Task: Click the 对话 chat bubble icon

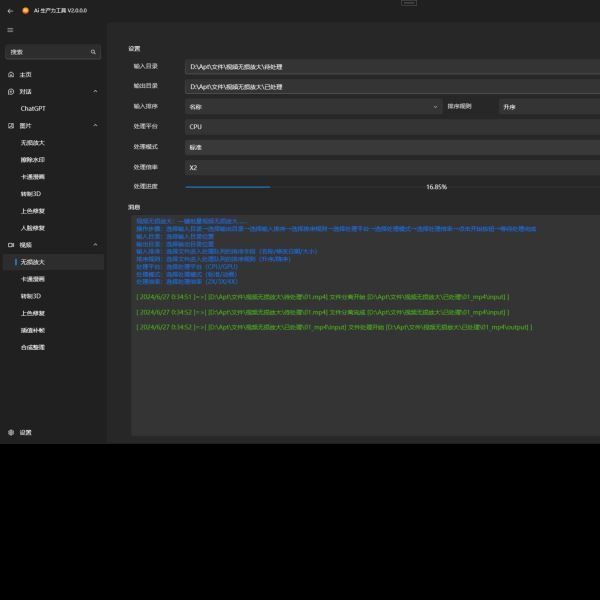Action: pos(11,92)
